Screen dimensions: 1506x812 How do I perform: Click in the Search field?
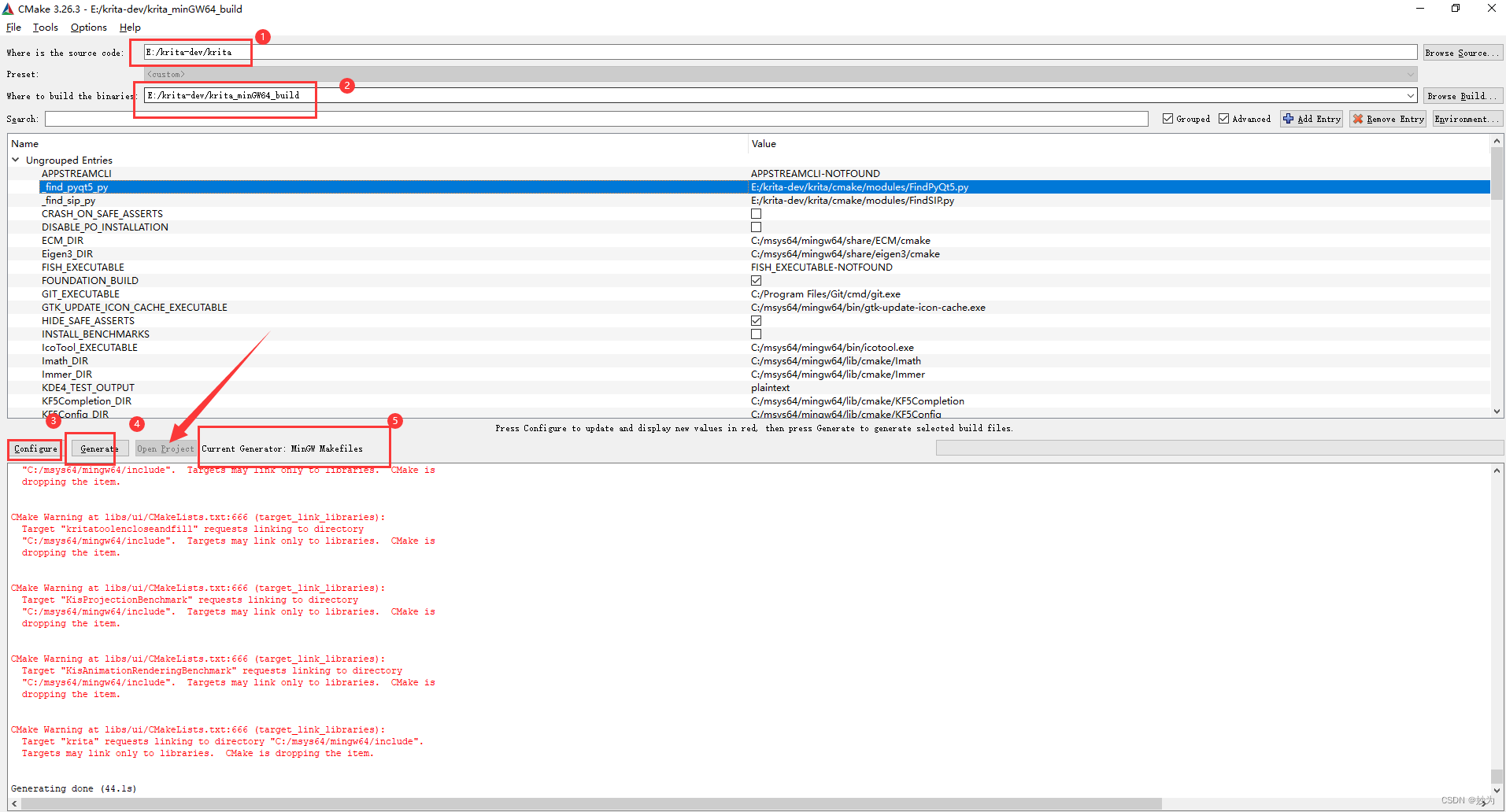tap(596, 119)
